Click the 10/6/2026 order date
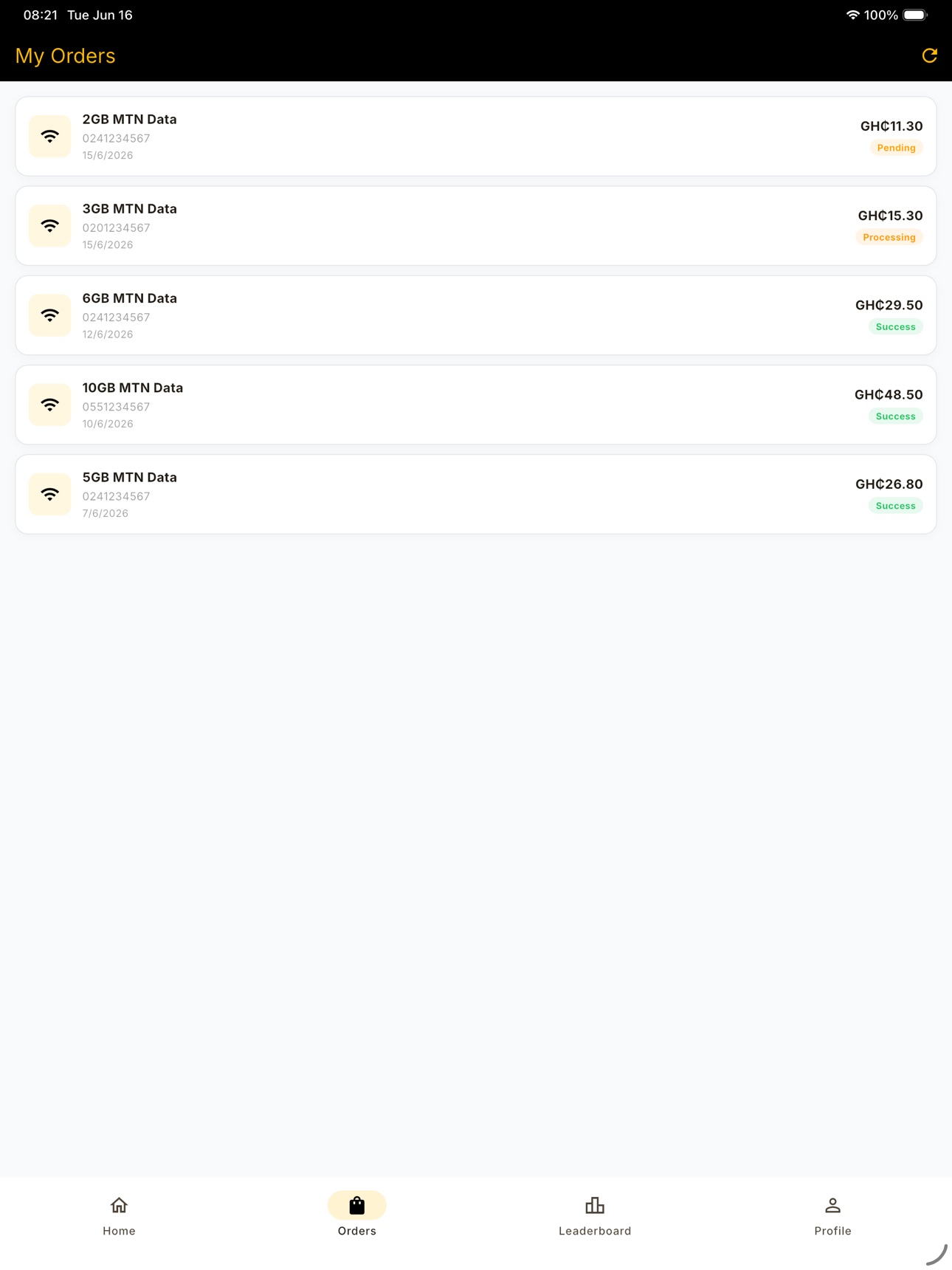Screen dimensions: 952x1270 point(108,423)
